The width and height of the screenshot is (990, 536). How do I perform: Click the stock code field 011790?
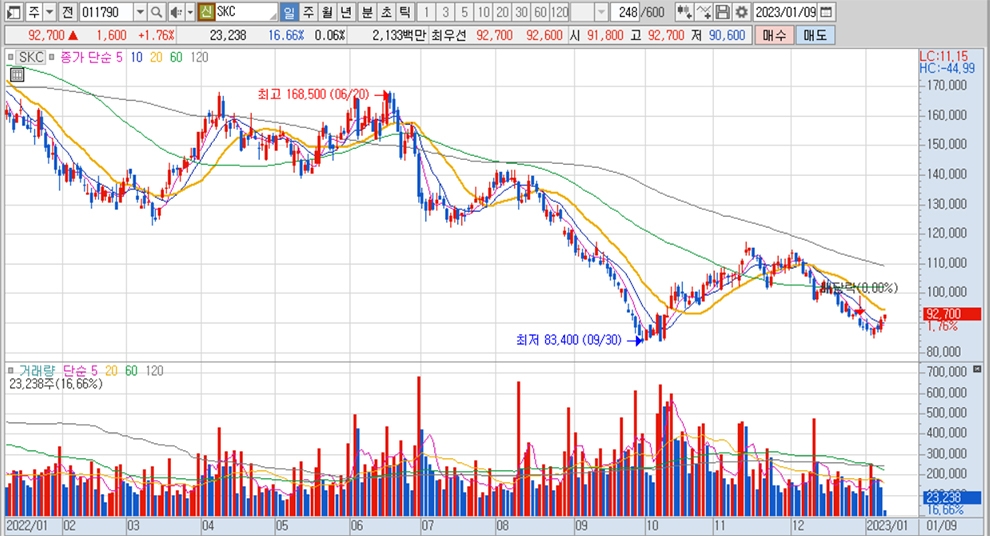pyautogui.click(x=105, y=11)
